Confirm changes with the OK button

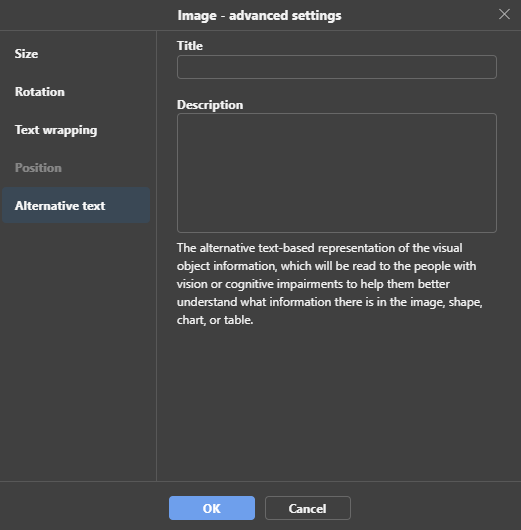click(x=212, y=508)
